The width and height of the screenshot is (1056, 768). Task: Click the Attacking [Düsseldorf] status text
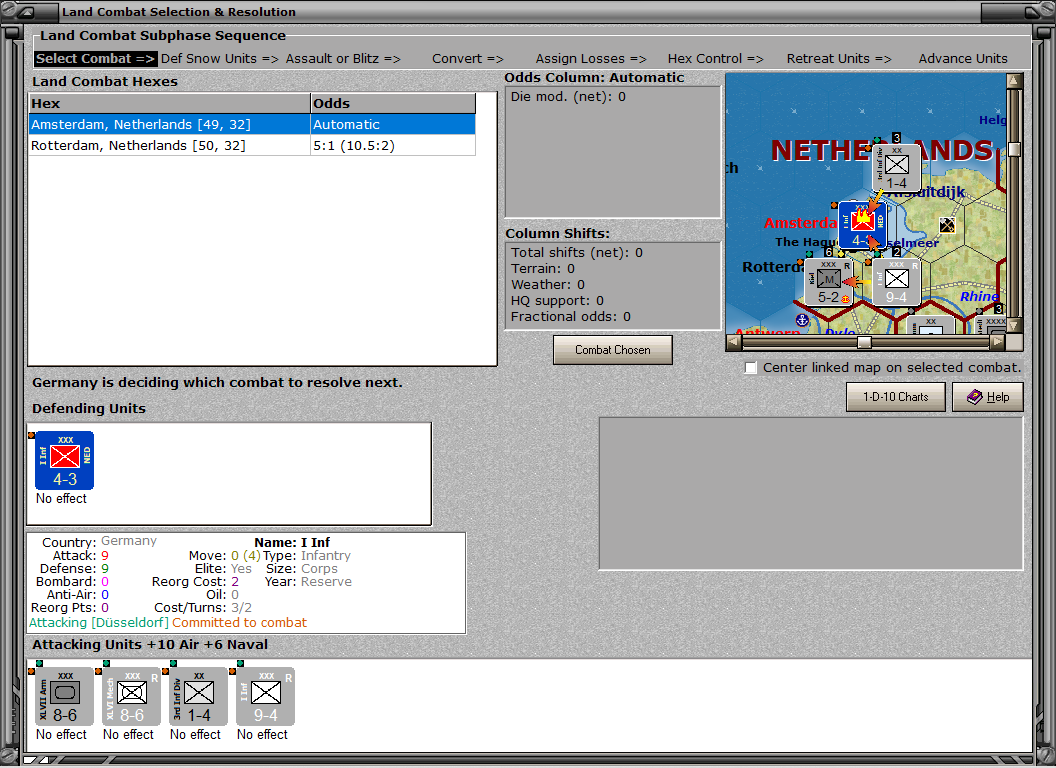pos(98,622)
